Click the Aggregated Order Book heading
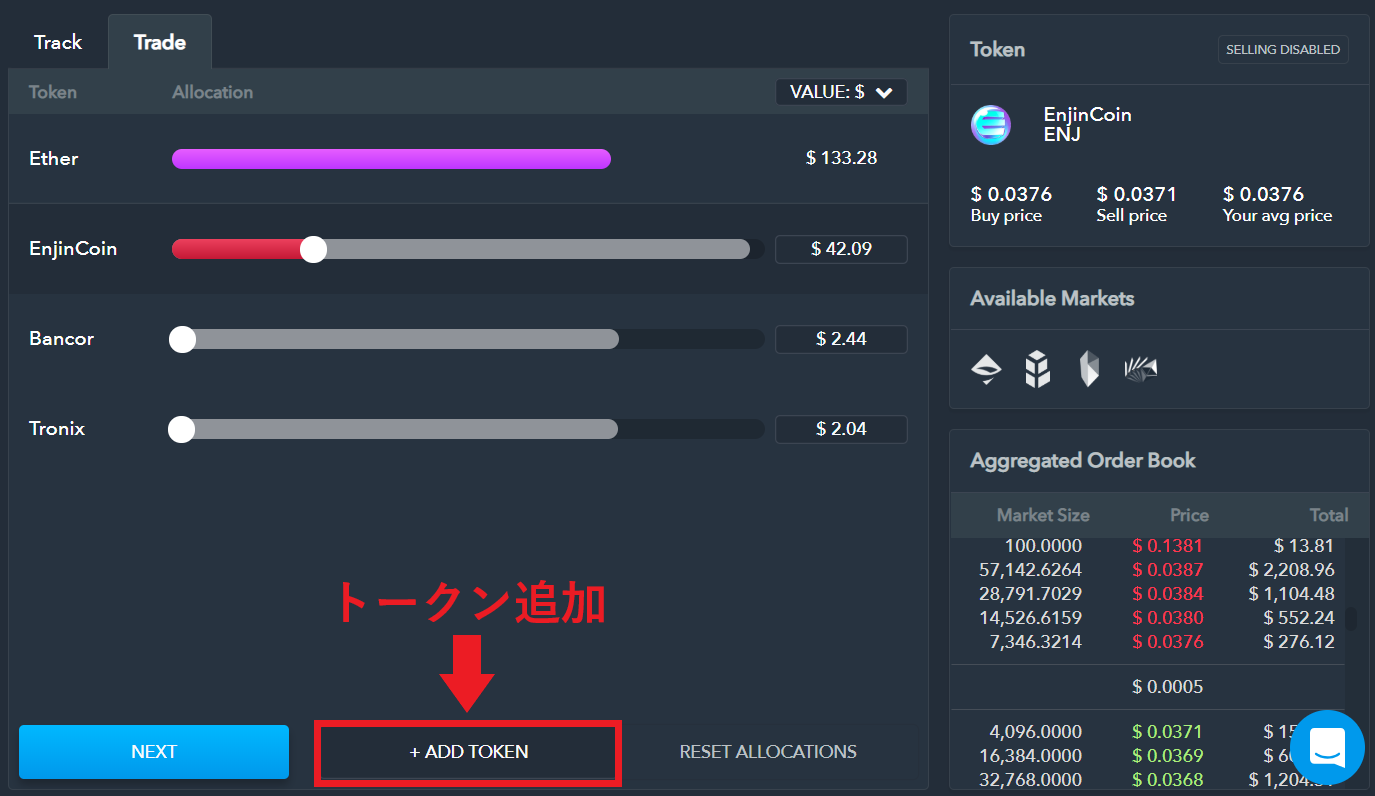 coord(1083,461)
